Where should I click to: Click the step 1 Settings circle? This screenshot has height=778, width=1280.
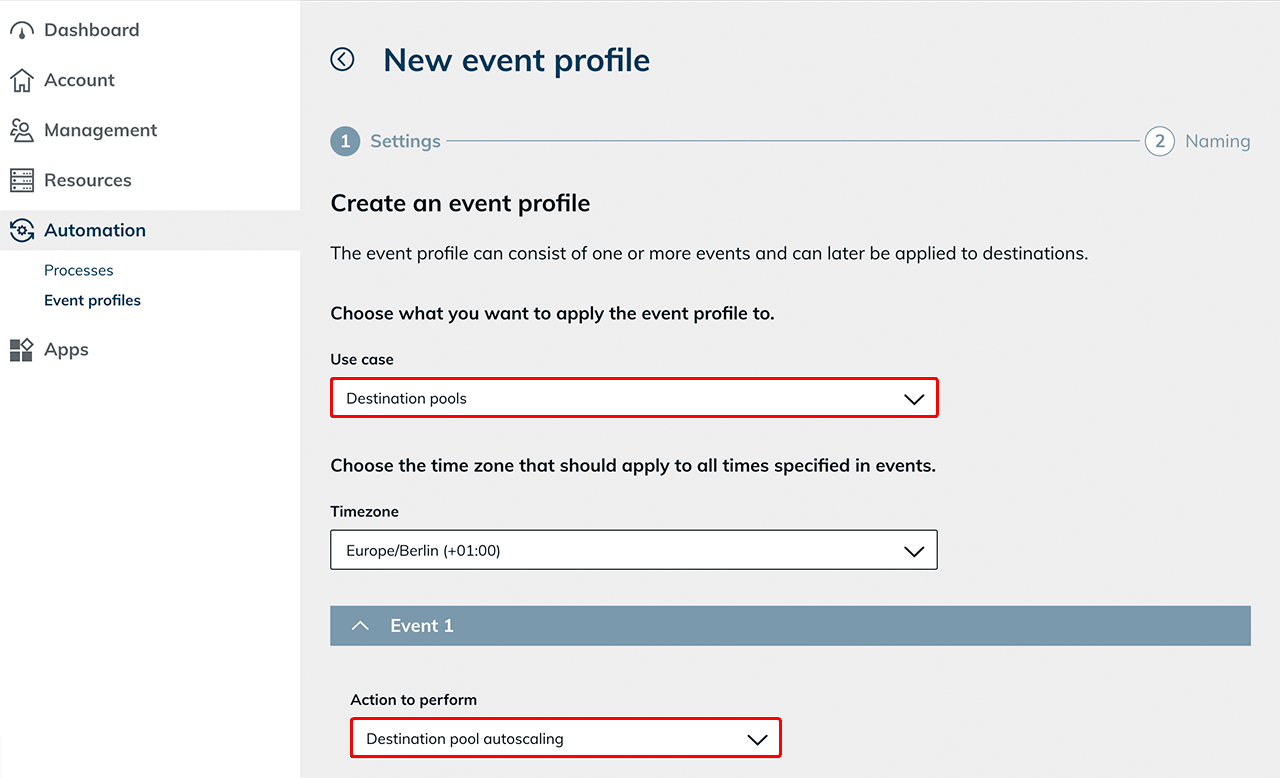345,142
